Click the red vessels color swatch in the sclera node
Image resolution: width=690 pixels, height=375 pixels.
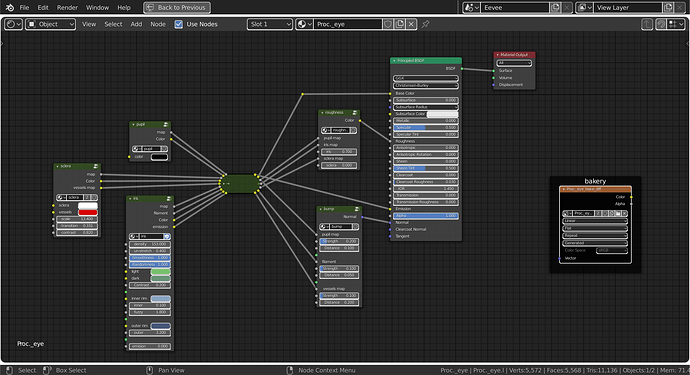[88, 212]
